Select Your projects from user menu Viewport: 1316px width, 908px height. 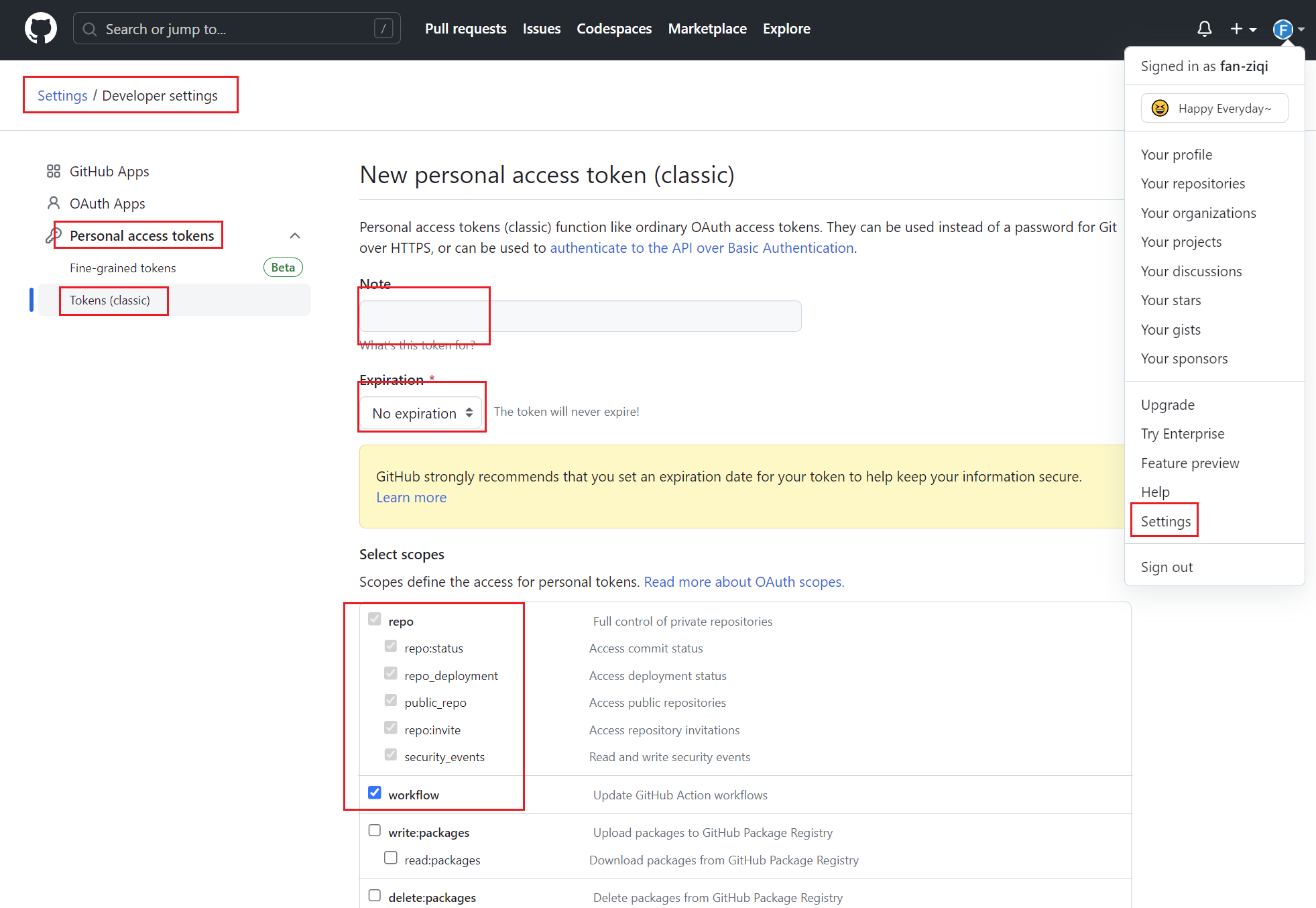point(1181,242)
